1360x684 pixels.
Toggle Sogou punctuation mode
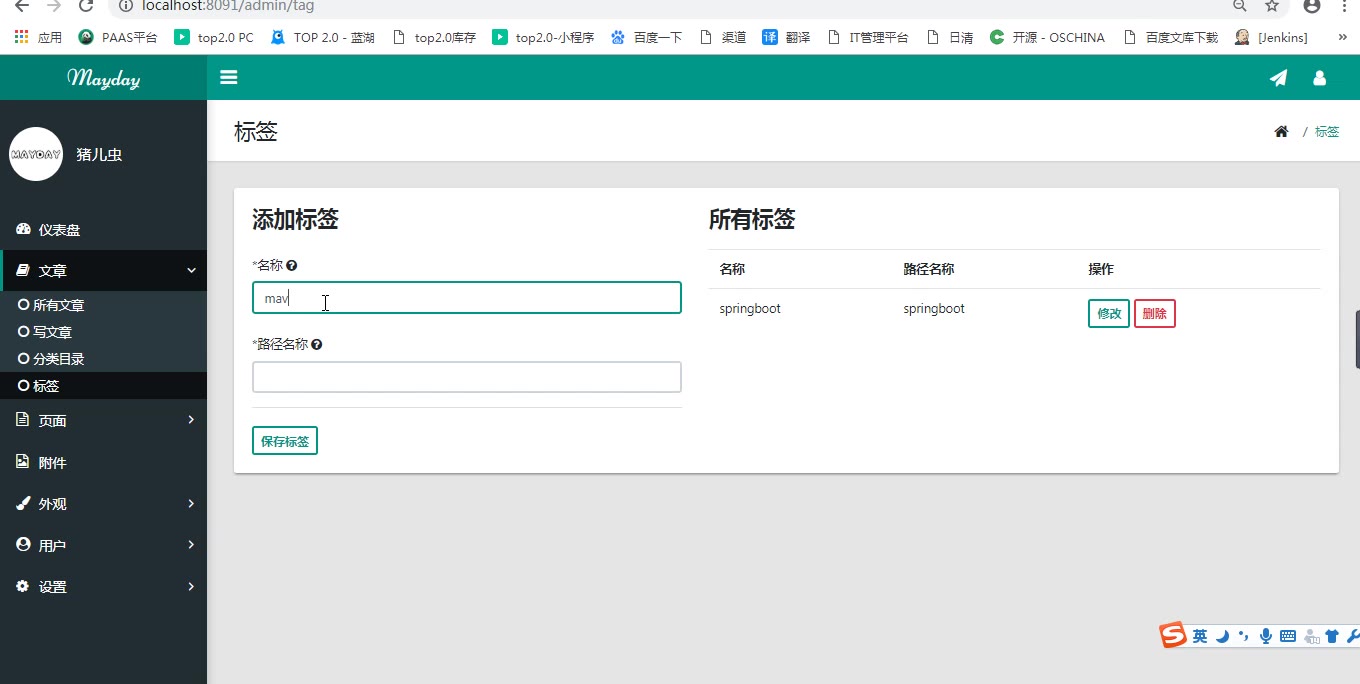tap(1243, 636)
